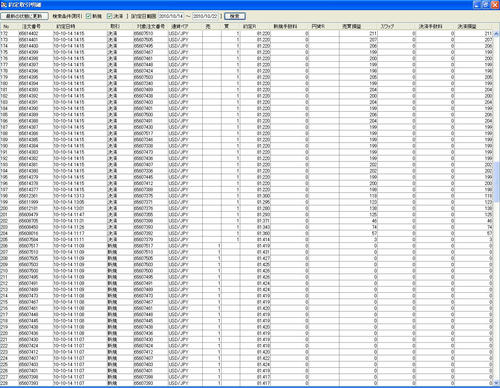Select row No. 198 dated 10-10-14 13:13
This screenshot has height=388, width=500.
[247, 196]
